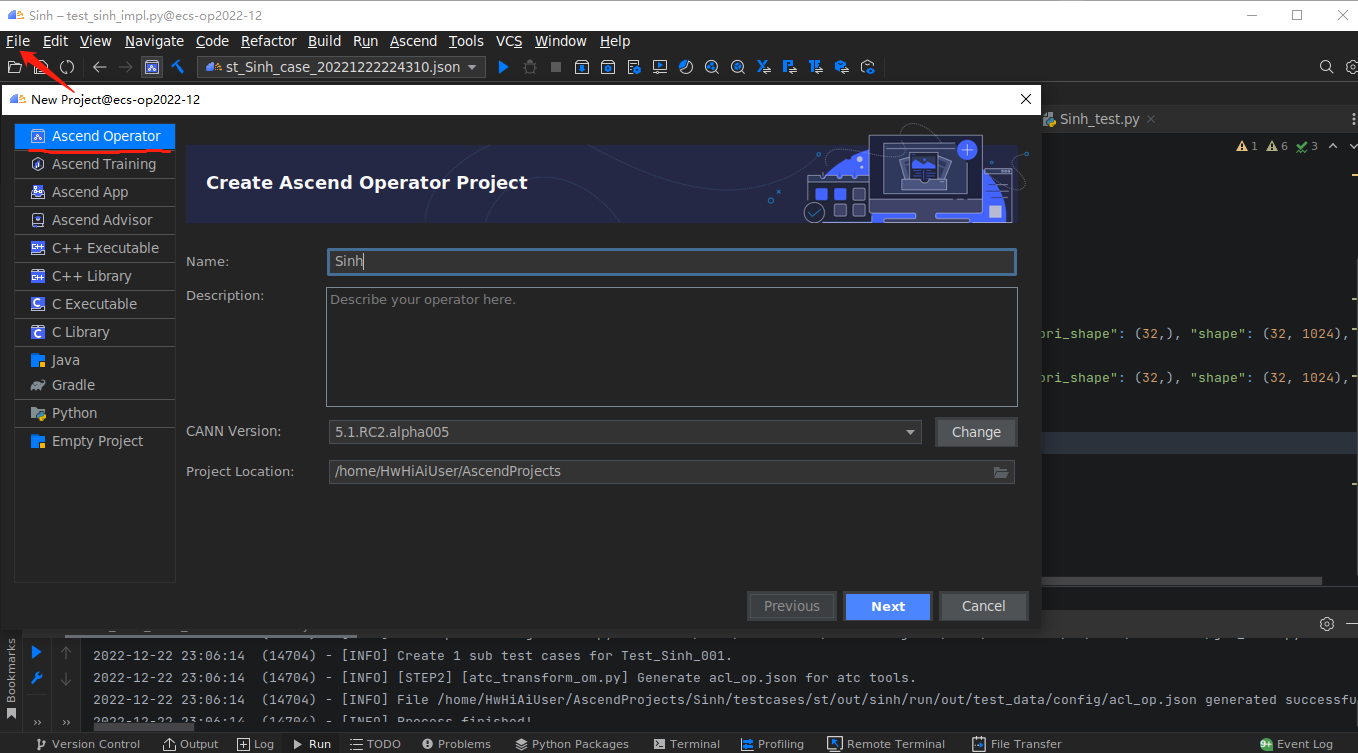This screenshot has width=1358, height=753.
Task: Click down arrow in Run panel
Action: (x=66, y=679)
